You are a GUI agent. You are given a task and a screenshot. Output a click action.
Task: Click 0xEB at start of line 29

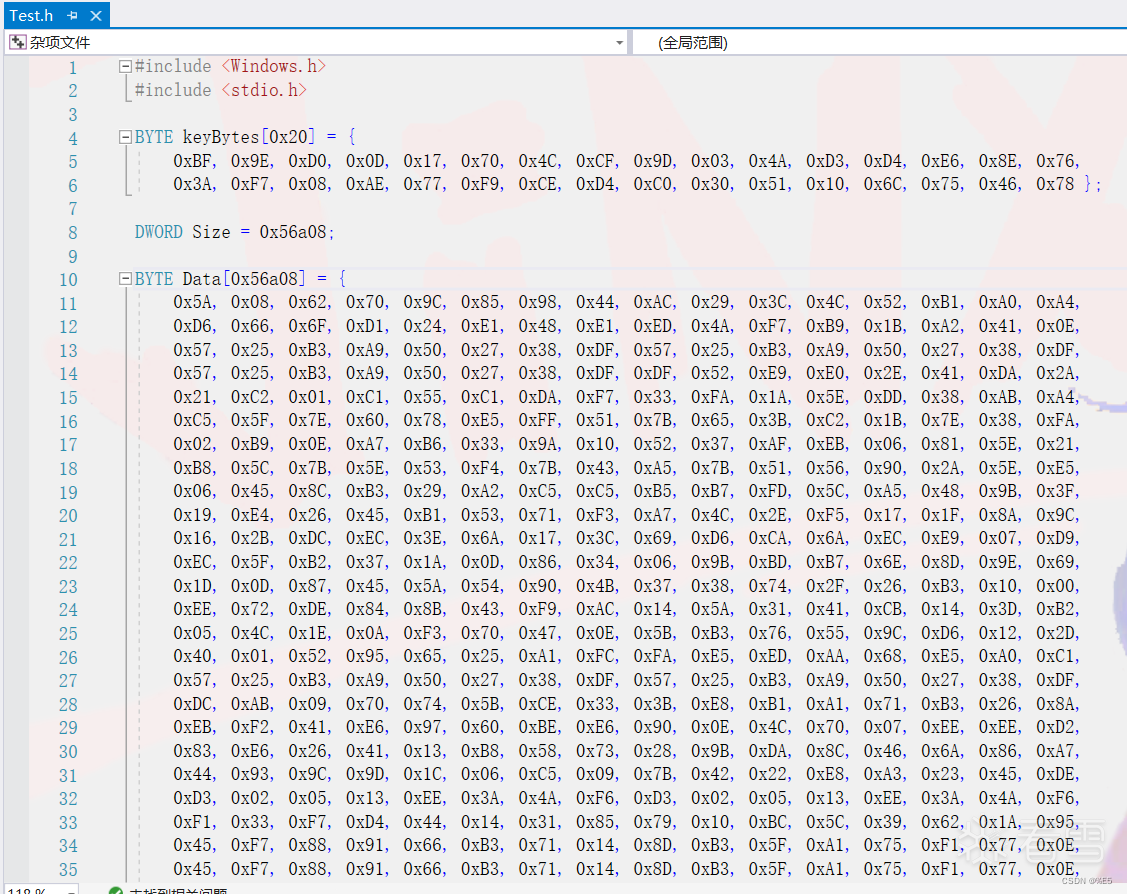(192, 727)
